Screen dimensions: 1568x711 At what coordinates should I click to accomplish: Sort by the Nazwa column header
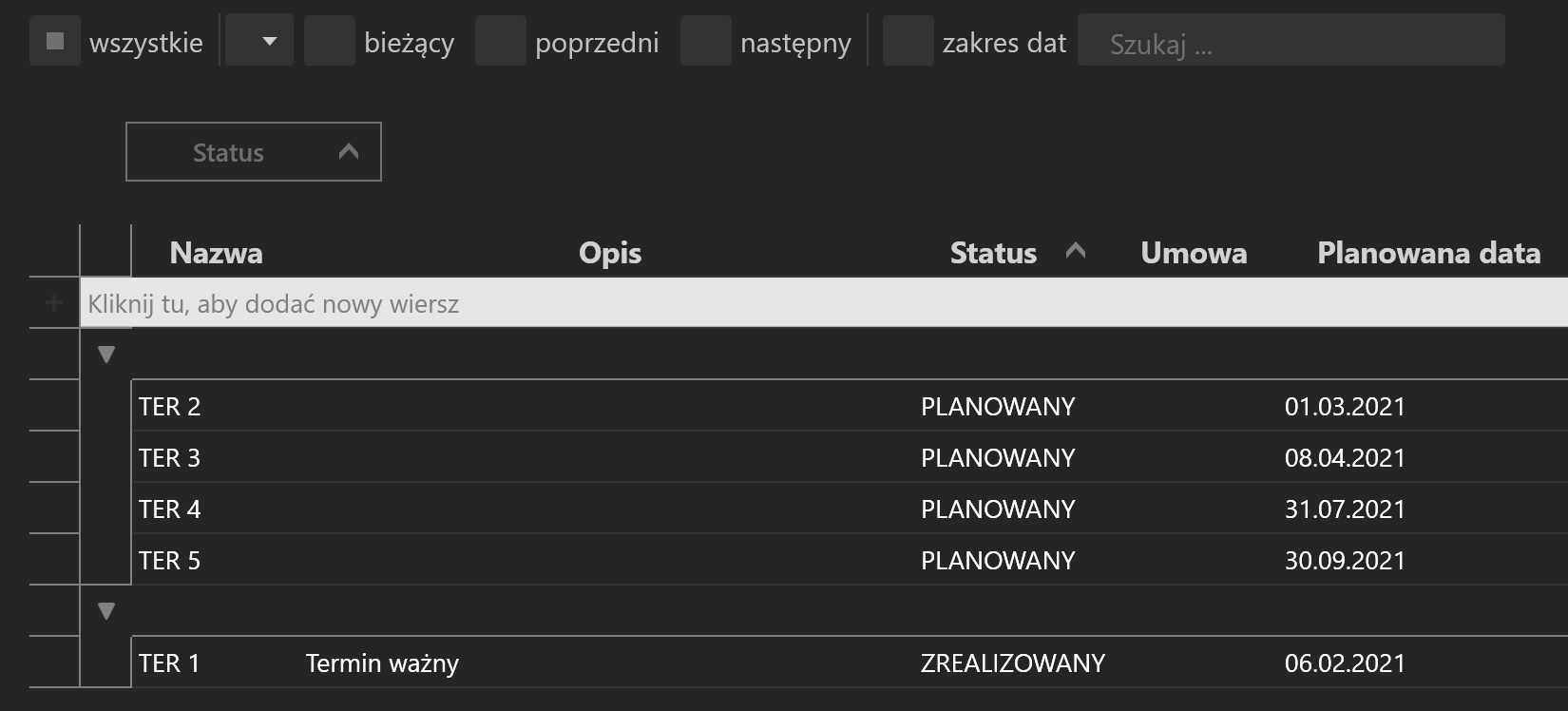pos(217,253)
